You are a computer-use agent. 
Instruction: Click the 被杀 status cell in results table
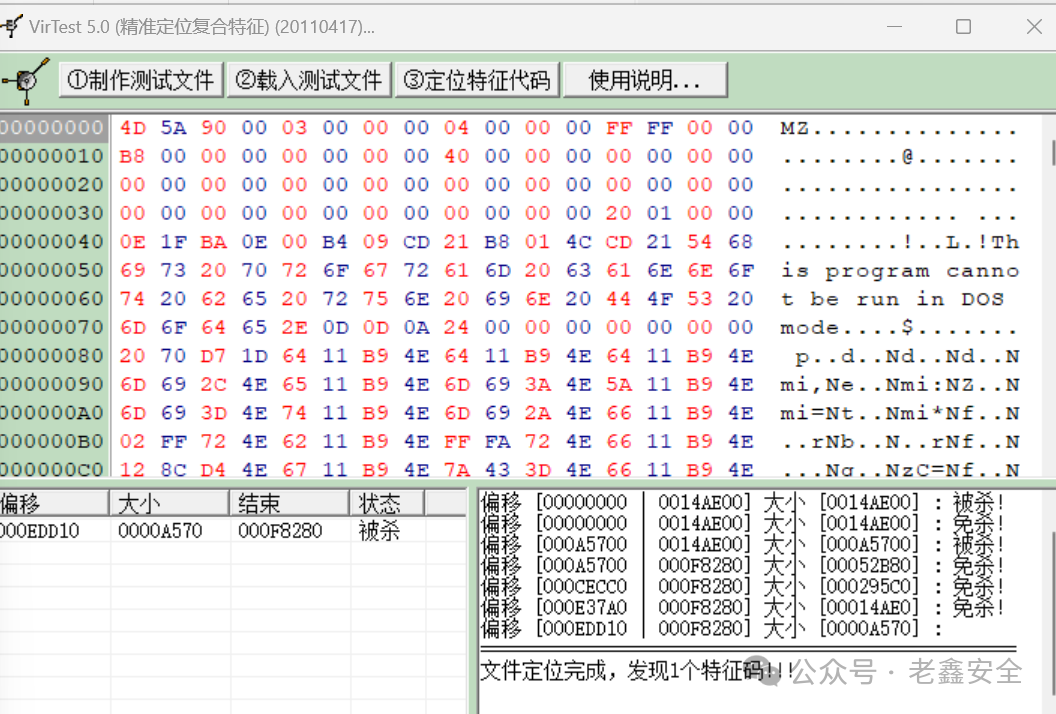pos(379,531)
